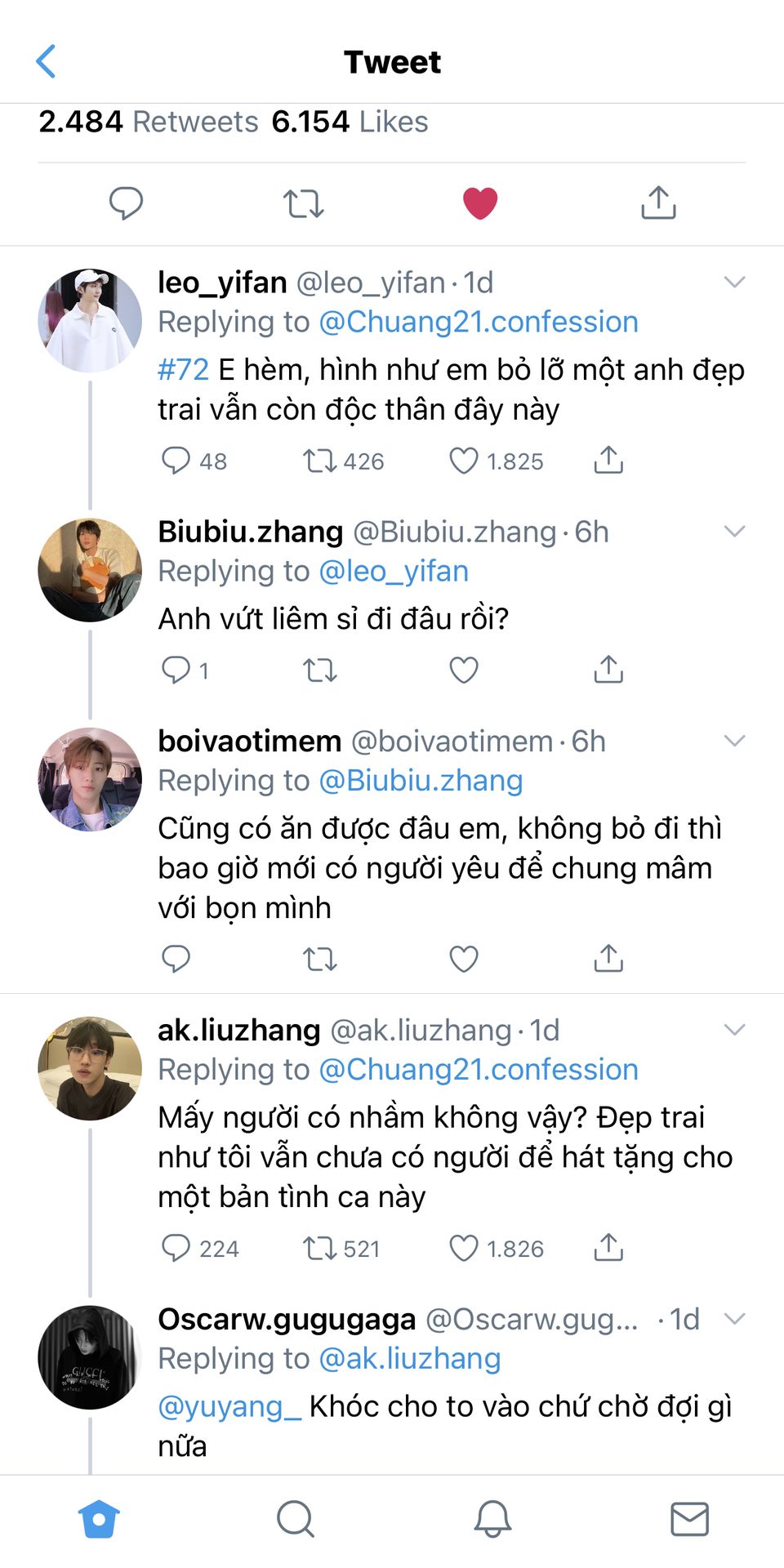Go back using the top-left arrow
This screenshot has width=784, height=1568.
pyautogui.click(x=47, y=61)
